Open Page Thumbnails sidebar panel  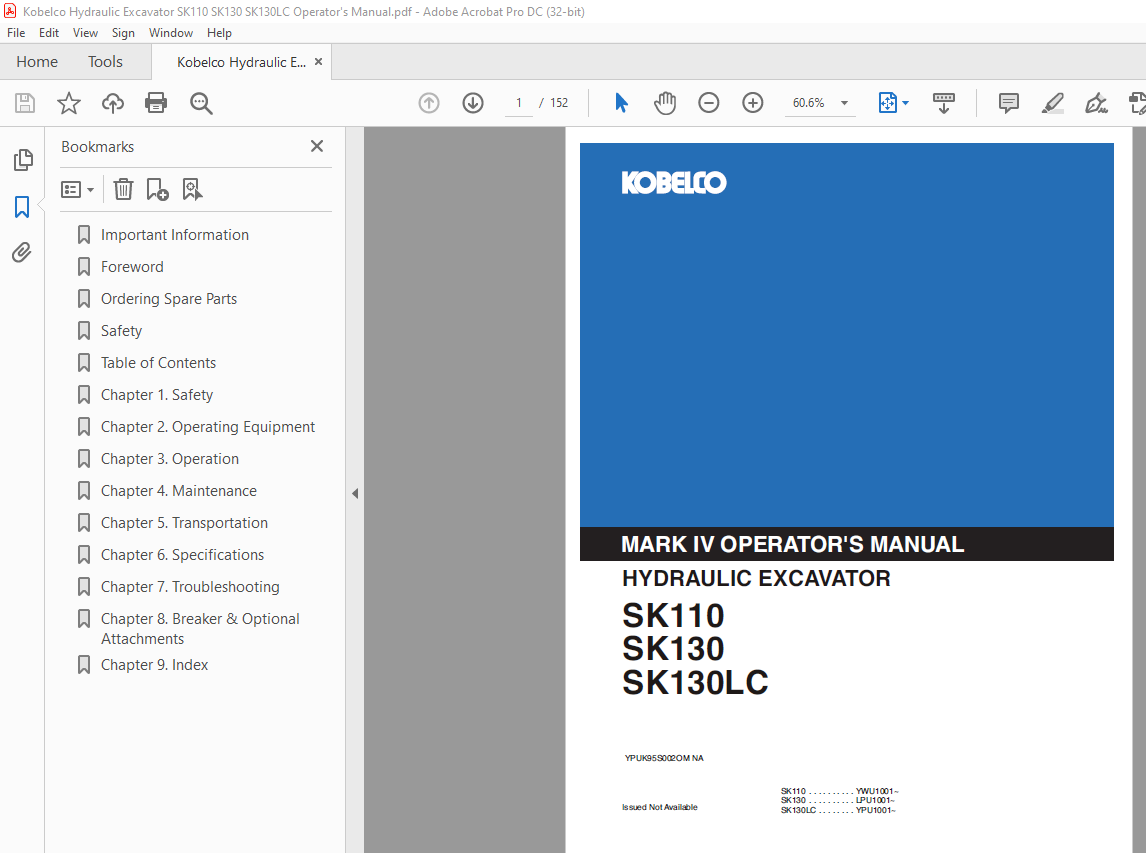pyautogui.click(x=23, y=160)
